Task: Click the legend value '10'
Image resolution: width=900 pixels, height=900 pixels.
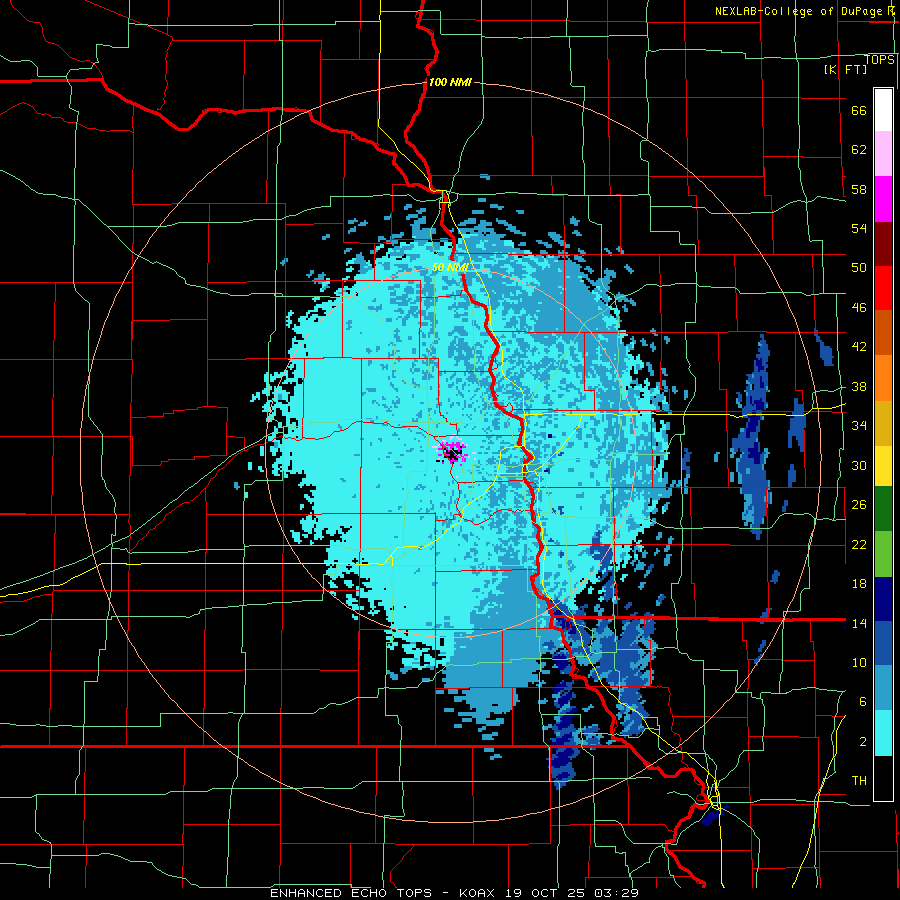Action: pos(859,662)
